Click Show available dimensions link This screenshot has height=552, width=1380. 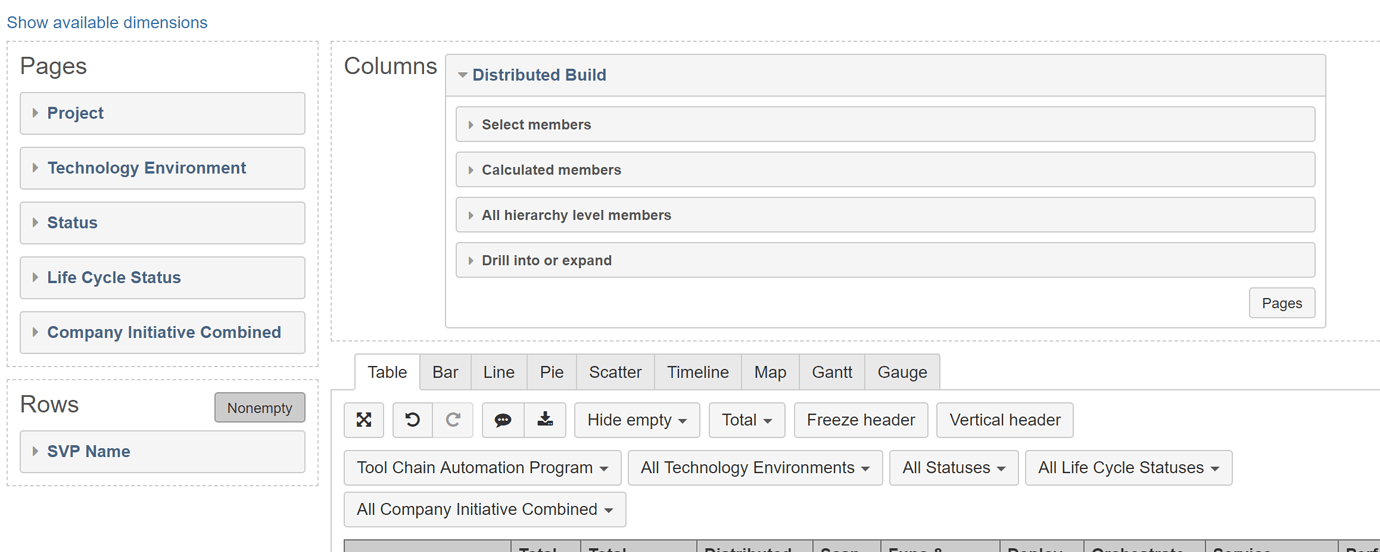click(x=107, y=22)
